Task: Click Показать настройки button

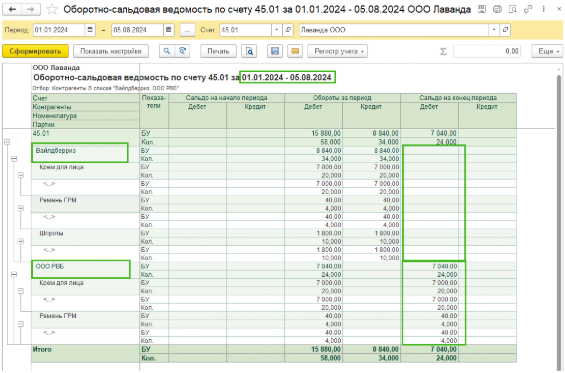Action: (111, 51)
